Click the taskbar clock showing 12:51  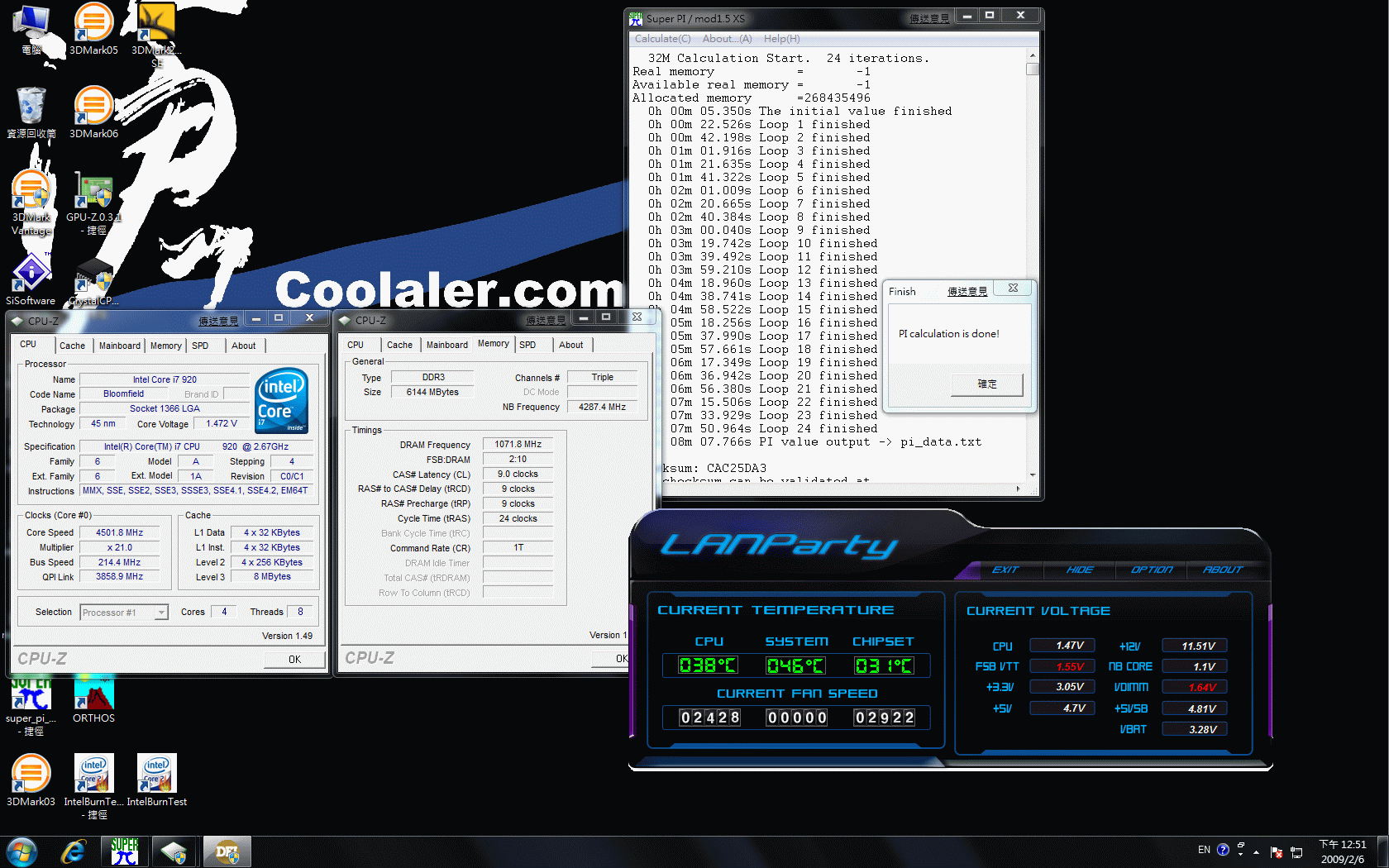point(1343,851)
